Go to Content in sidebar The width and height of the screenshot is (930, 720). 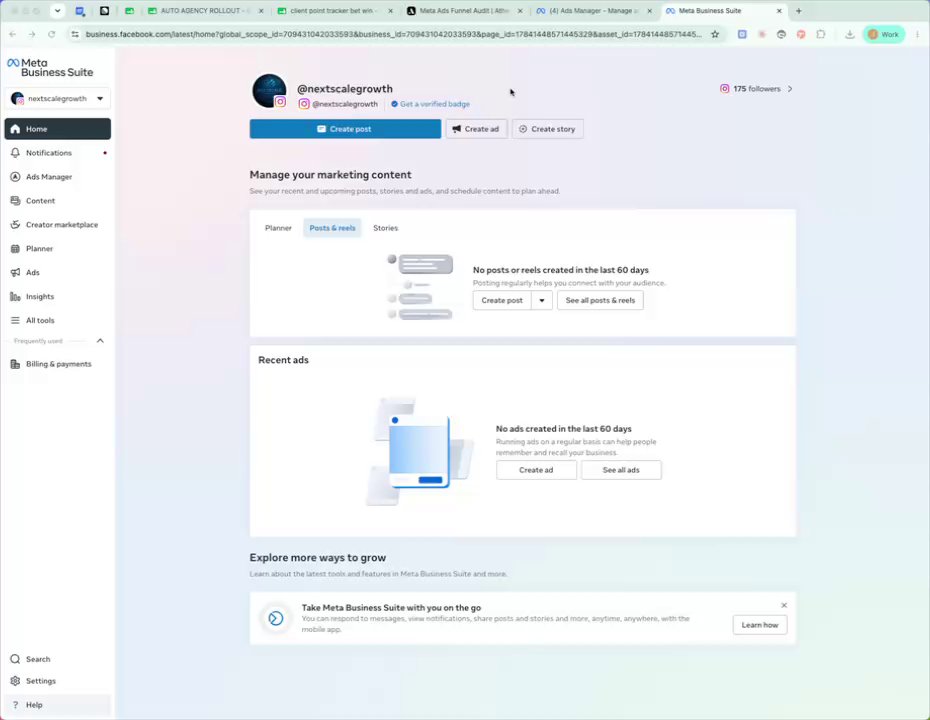click(x=58, y=200)
